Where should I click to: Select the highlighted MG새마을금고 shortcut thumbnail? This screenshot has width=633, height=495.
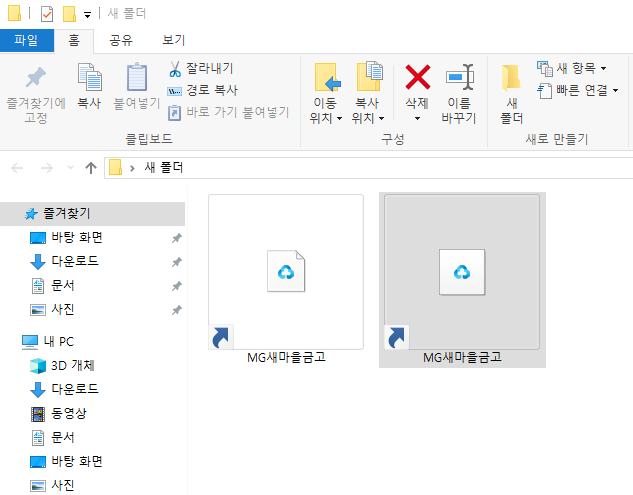[x=462, y=272]
